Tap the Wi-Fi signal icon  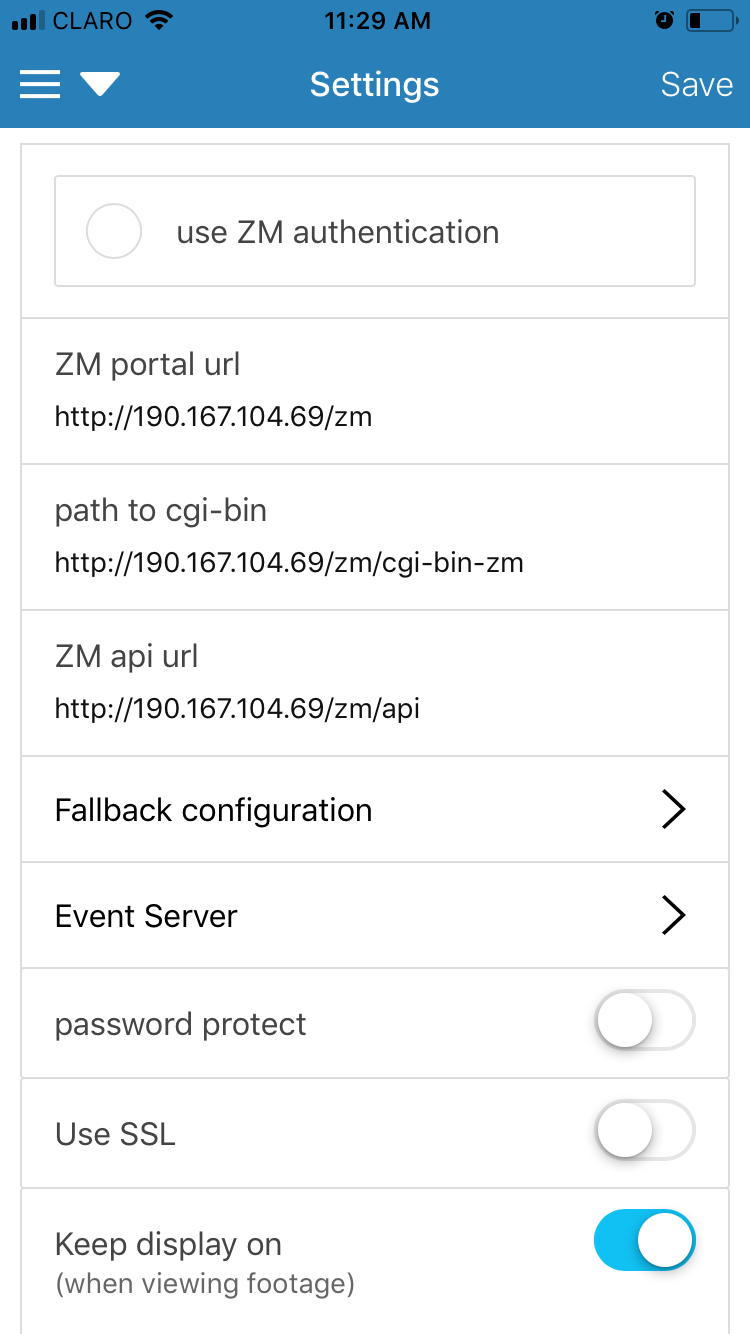coord(158,20)
